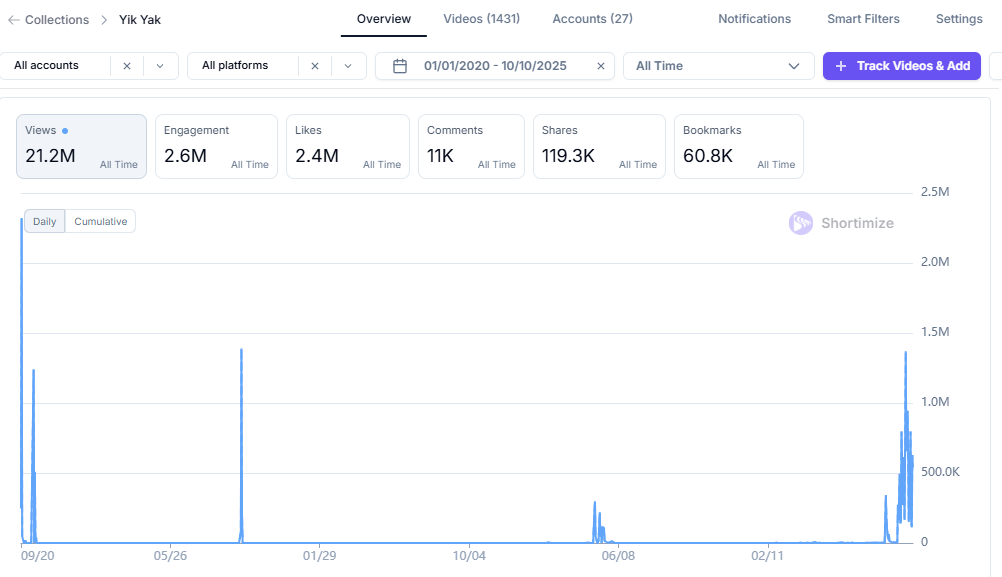Viewport: 1002px width, 577px height.
Task: Click the back arrow beside Collections
Action: click(13, 20)
